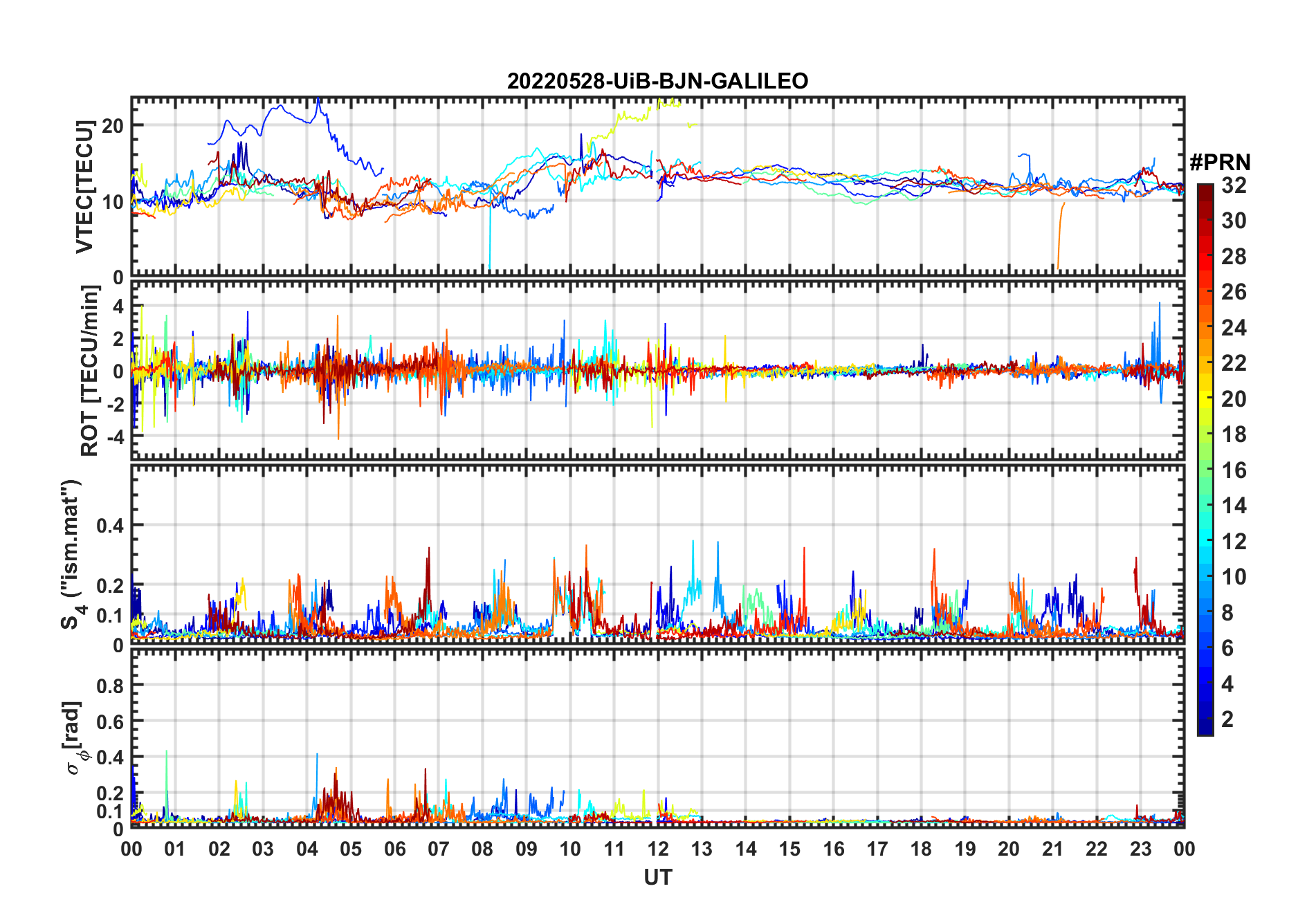
Task: Select the "23" hour tick on the UT axis
Action: coord(1140,849)
